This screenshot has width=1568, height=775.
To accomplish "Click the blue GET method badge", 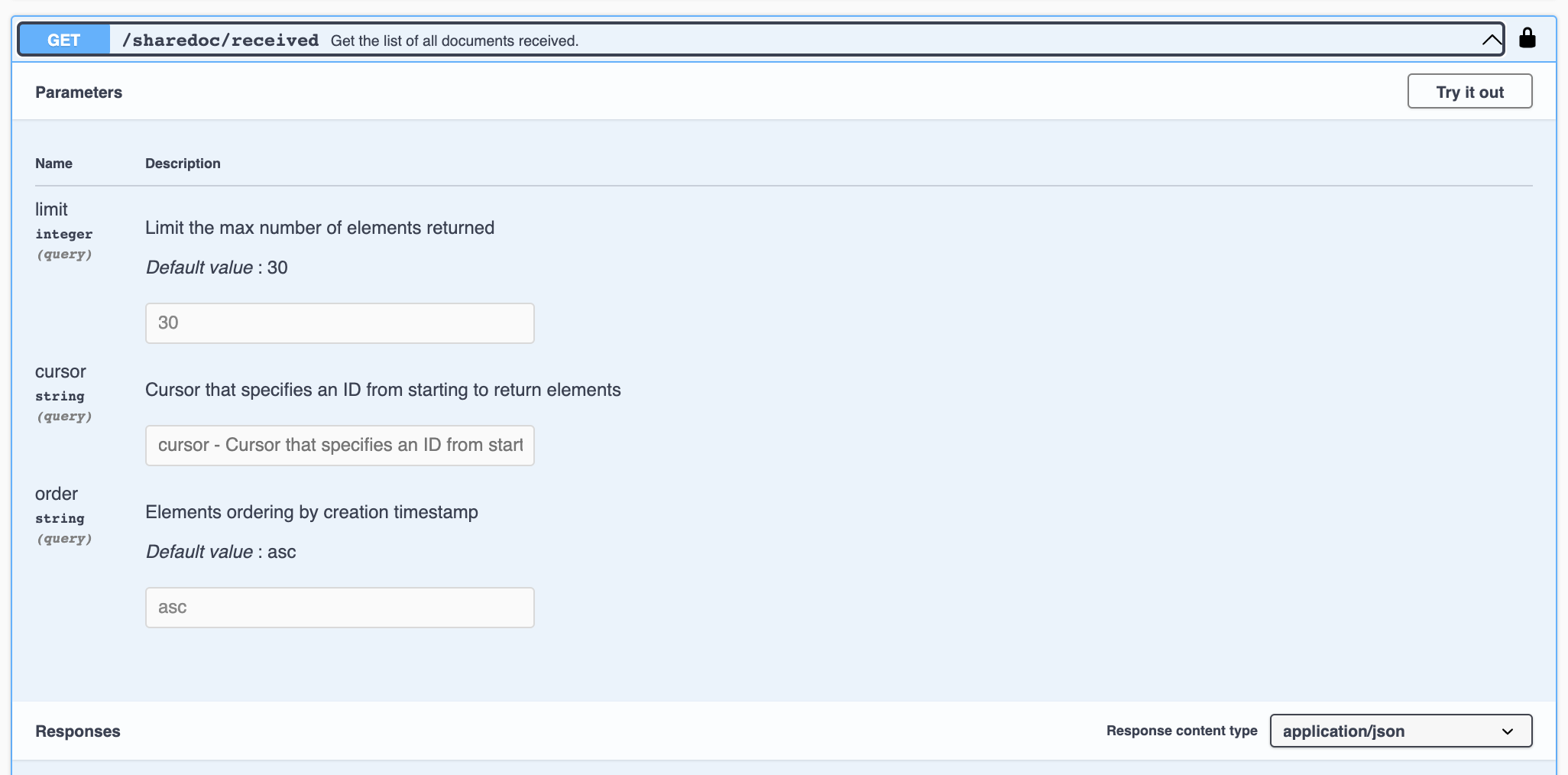I will tap(64, 40).
